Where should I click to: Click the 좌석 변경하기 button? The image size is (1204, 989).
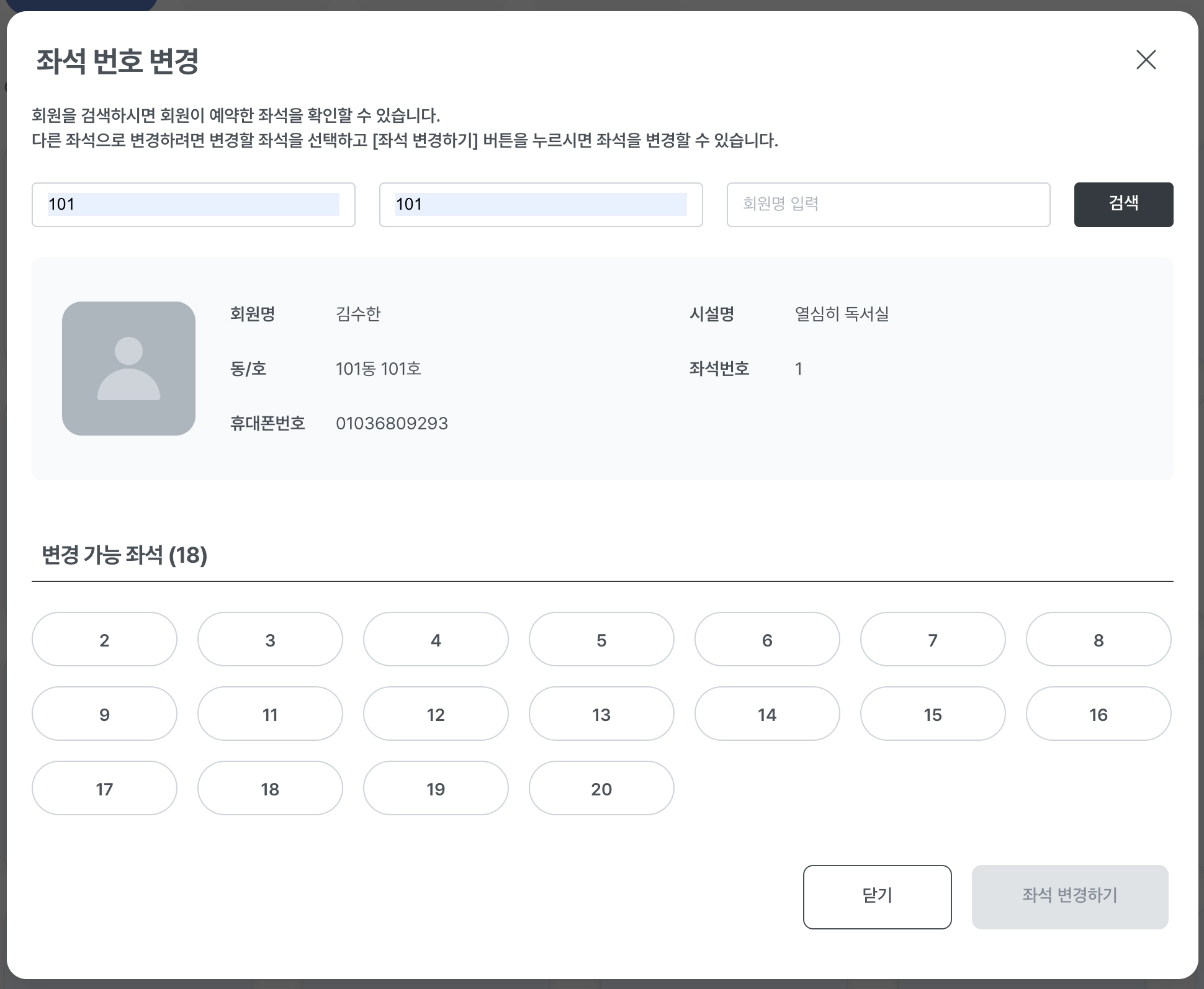pos(1069,897)
